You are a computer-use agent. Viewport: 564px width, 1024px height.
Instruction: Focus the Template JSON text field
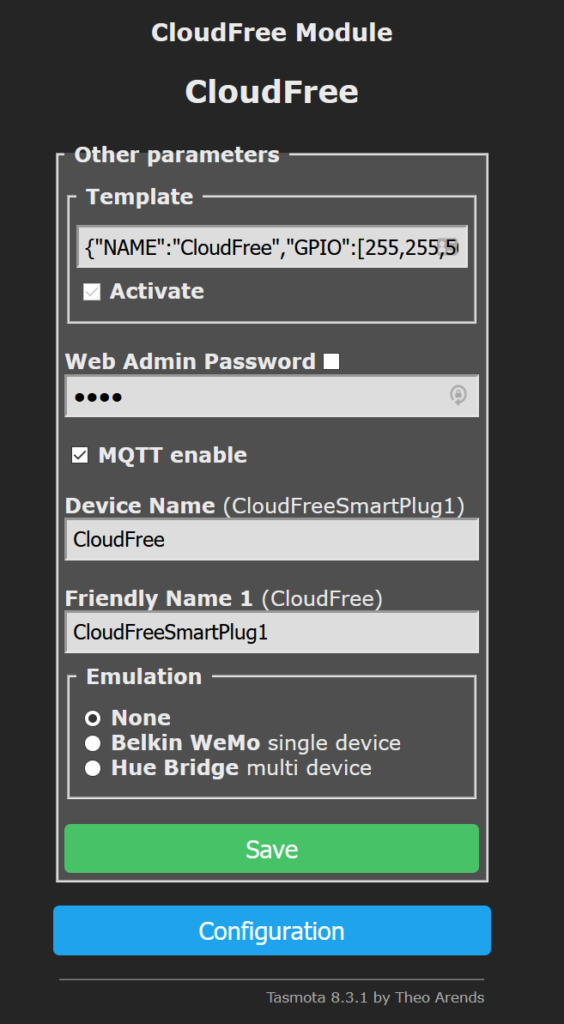point(272,247)
